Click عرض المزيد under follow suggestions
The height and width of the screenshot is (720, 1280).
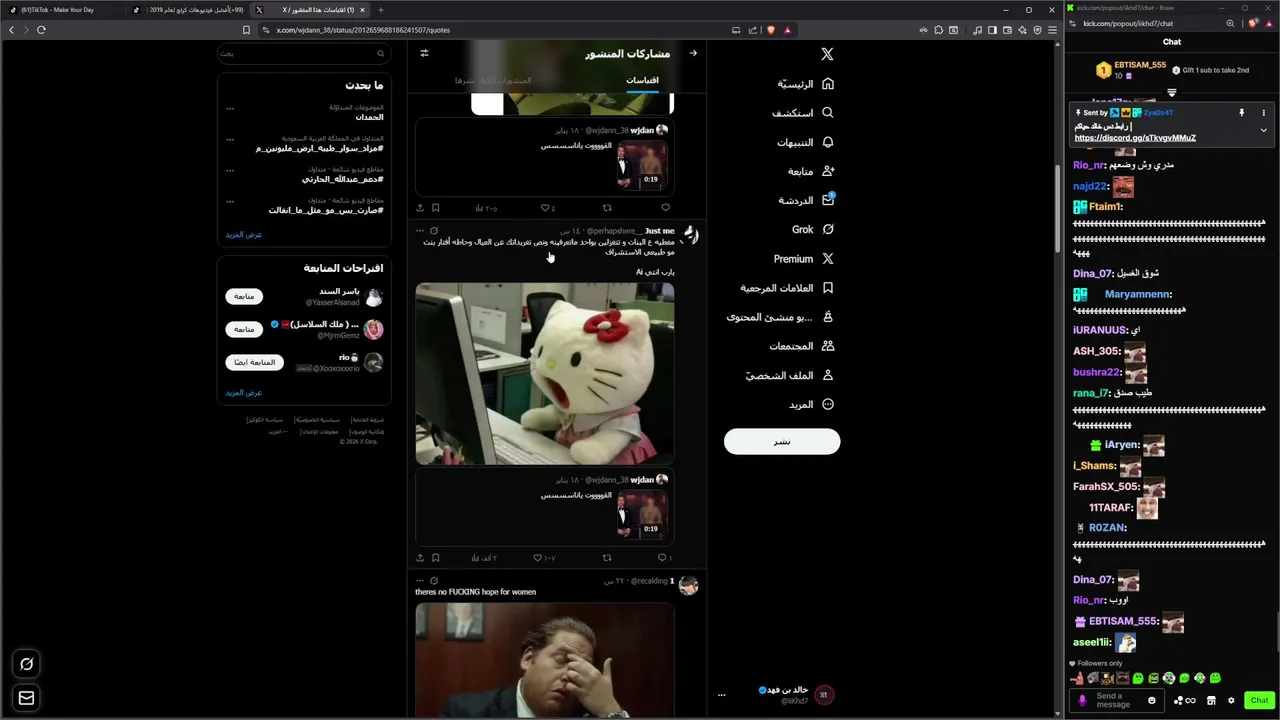pyautogui.click(x=243, y=393)
